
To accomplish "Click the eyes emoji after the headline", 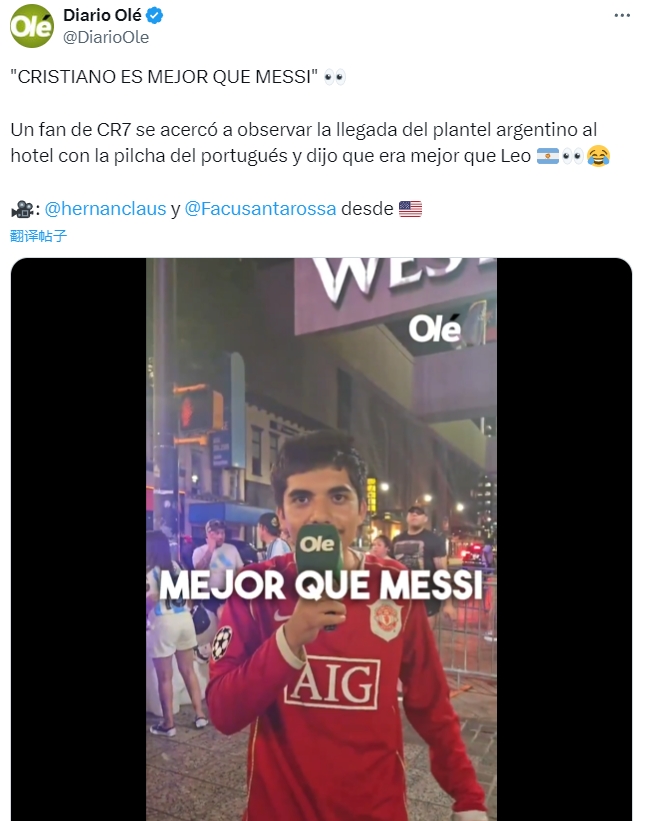I will (334, 77).
